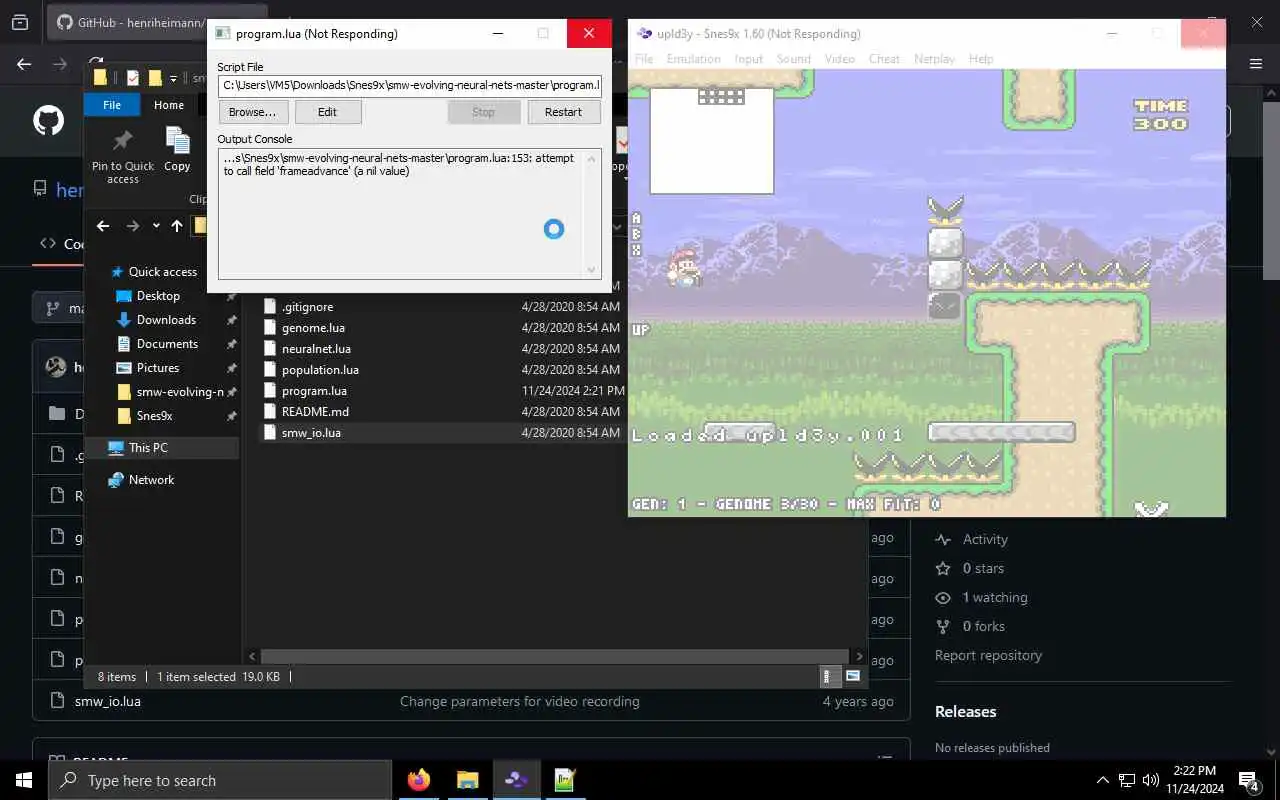This screenshot has width=1280, height=800.
Task: Click the horizontal scrollbar in File Explorer
Action: pos(555,656)
